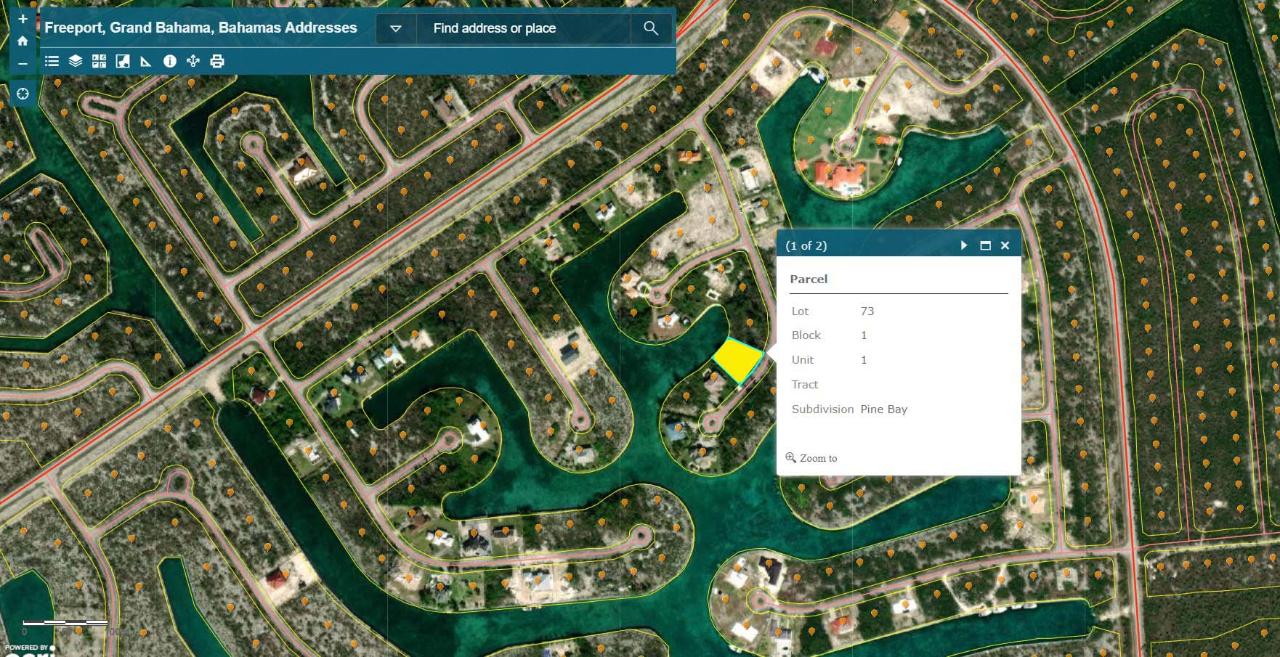Open the search source dropdown arrow
The height and width of the screenshot is (657, 1280).
coord(396,28)
